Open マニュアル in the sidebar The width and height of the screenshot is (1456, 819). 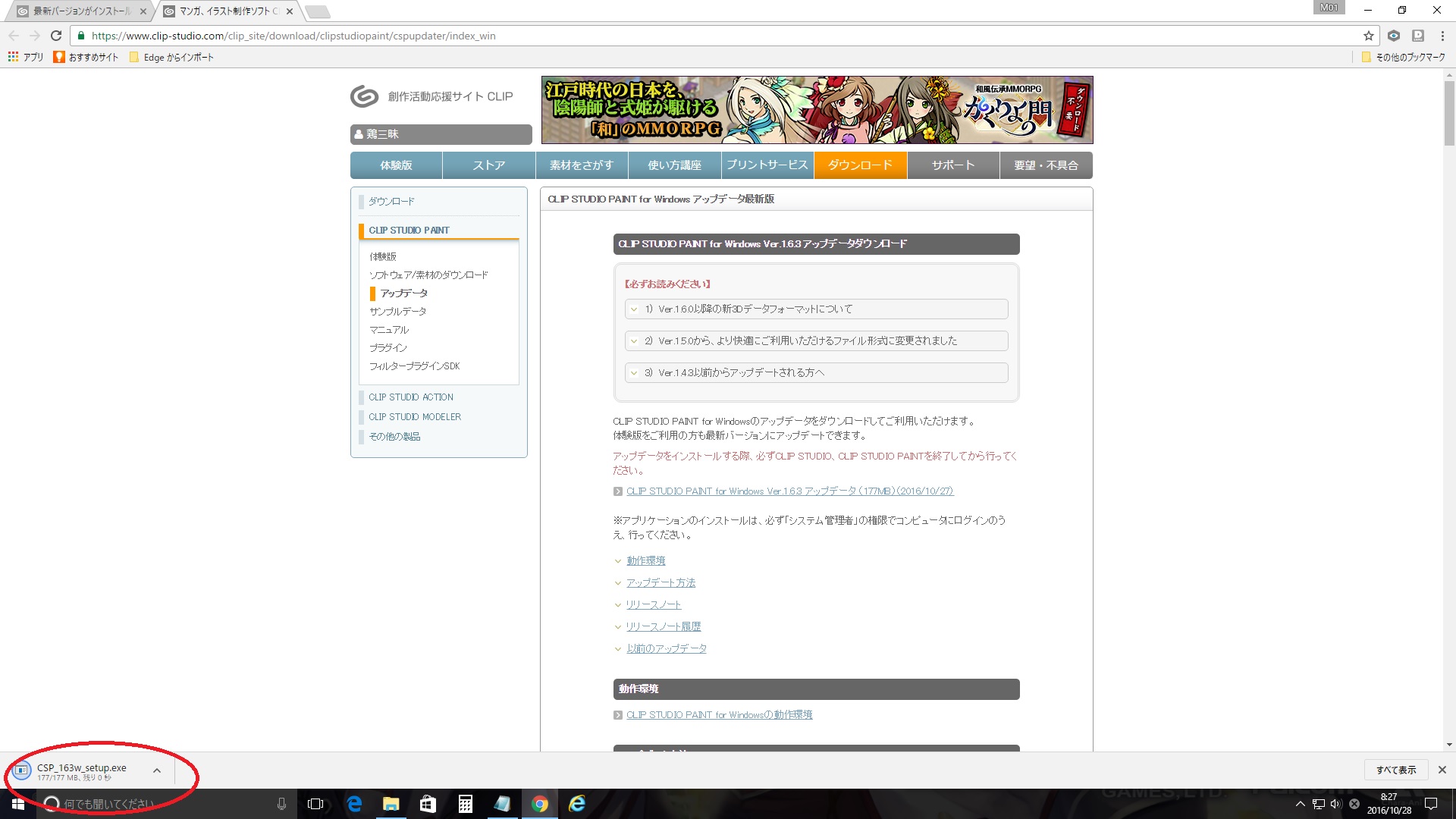click(x=389, y=330)
